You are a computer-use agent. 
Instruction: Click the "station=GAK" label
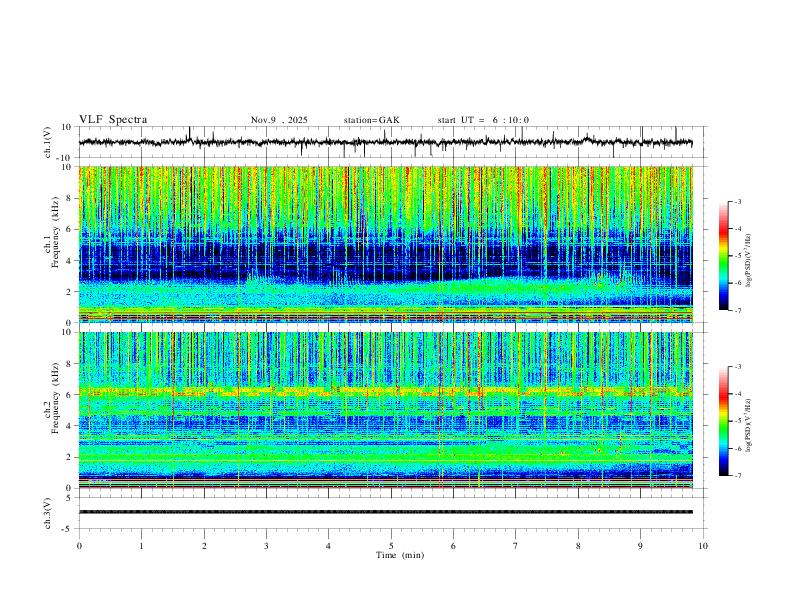[x=371, y=120]
